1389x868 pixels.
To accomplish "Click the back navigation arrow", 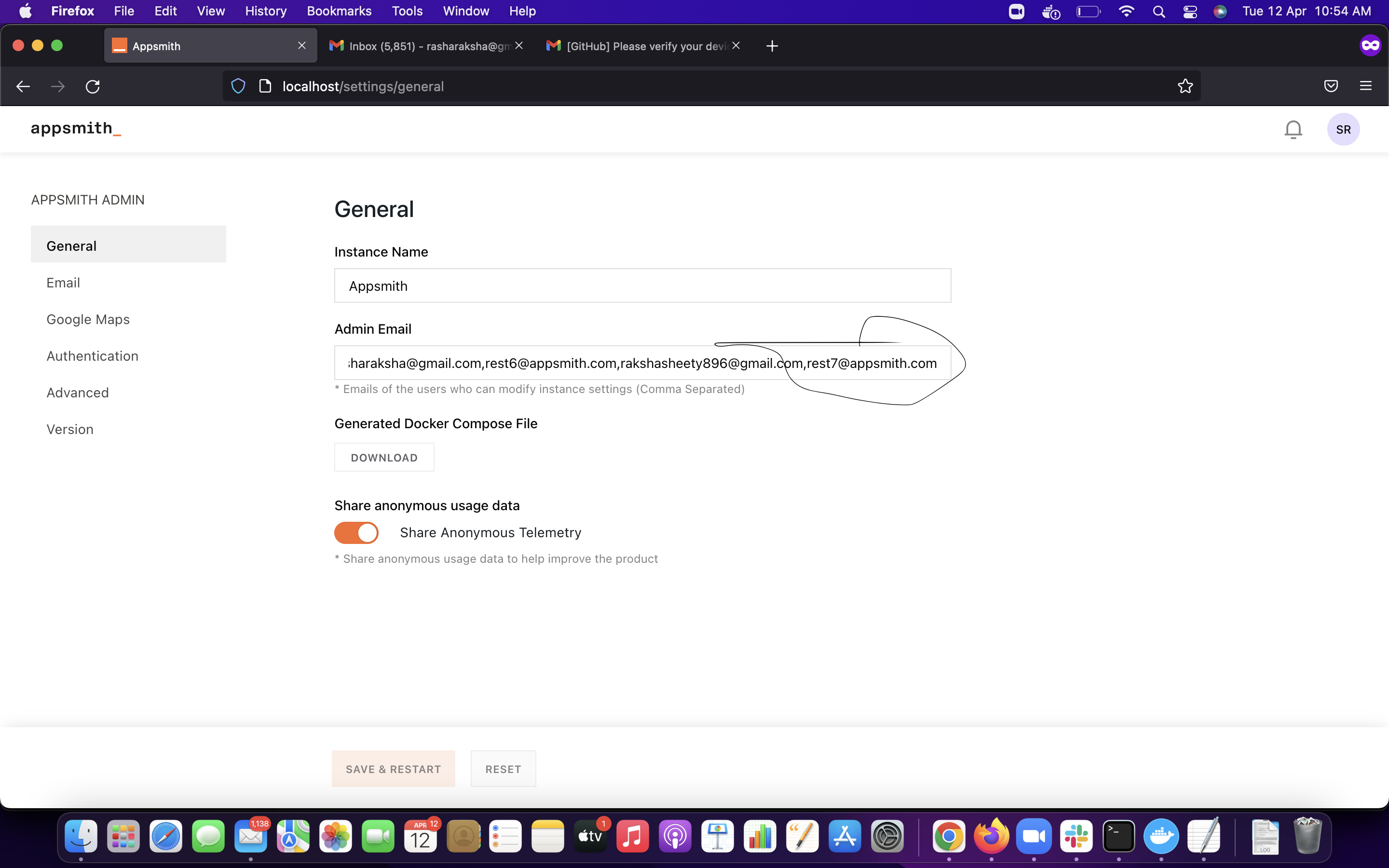I will (x=23, y=86).
